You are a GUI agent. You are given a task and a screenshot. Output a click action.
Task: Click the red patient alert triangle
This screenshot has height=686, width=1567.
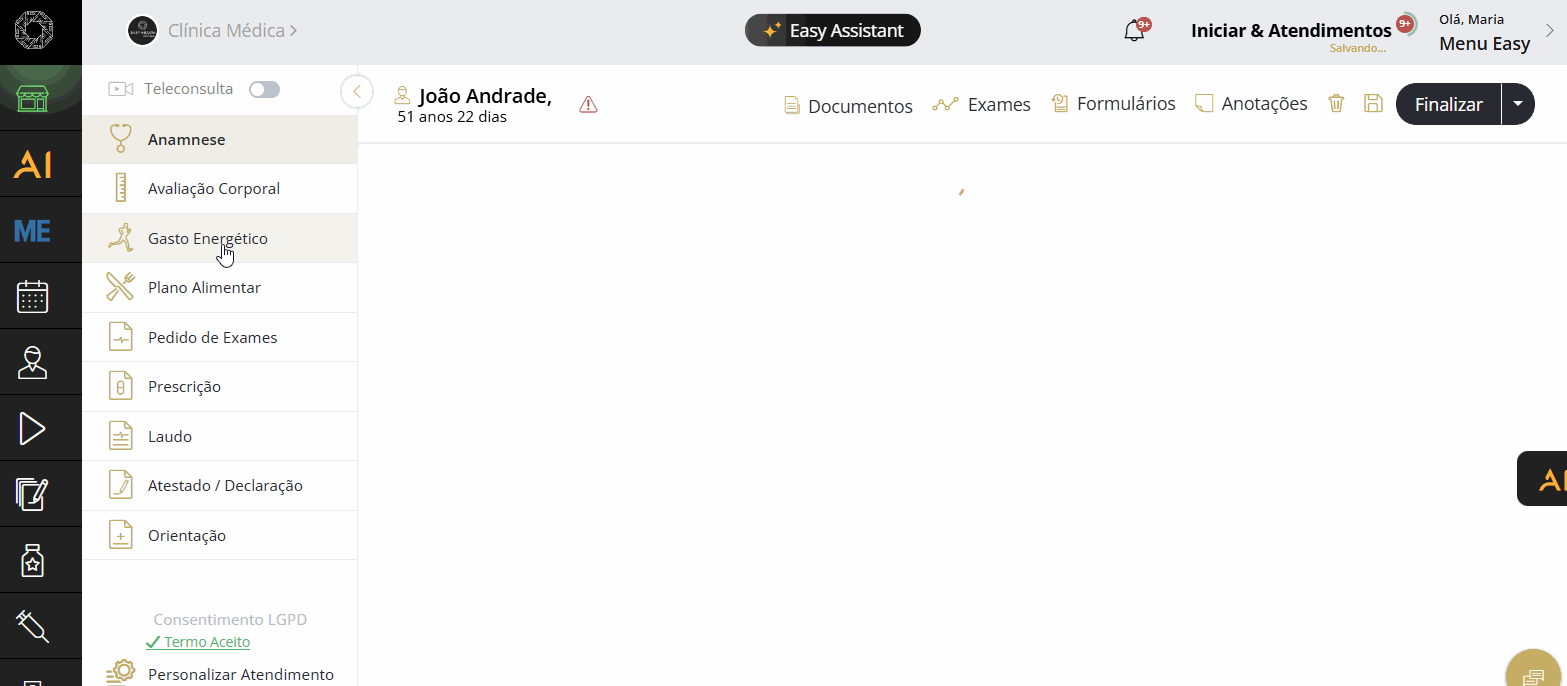click(x=588, y=104)
